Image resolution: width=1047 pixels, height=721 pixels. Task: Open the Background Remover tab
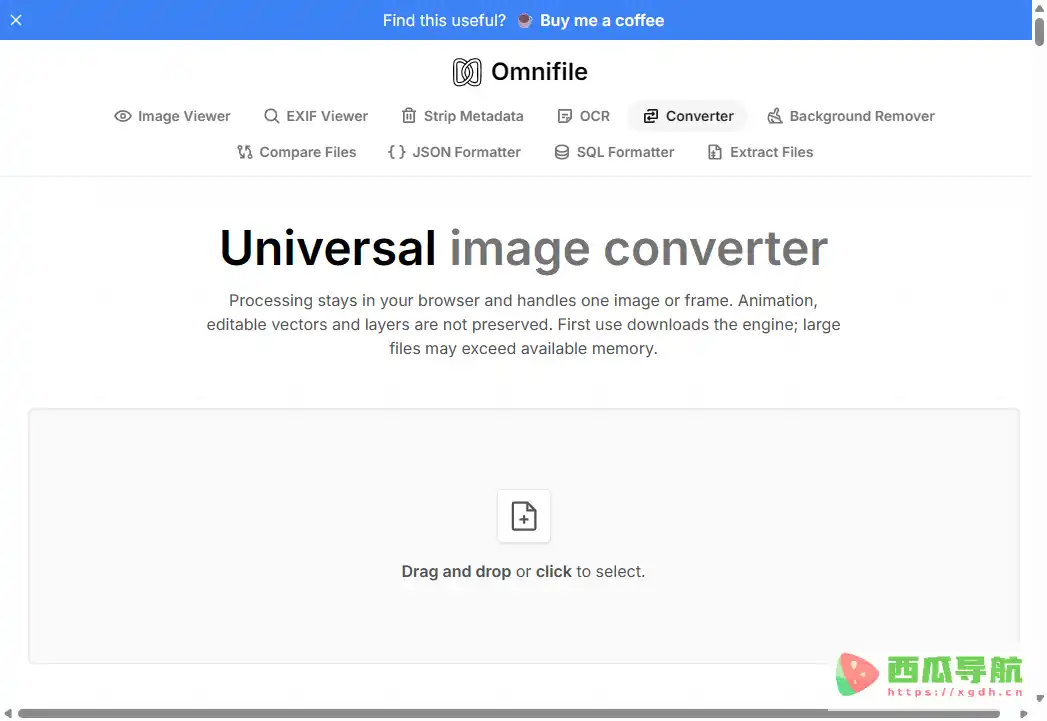click(x=851, y=116)
